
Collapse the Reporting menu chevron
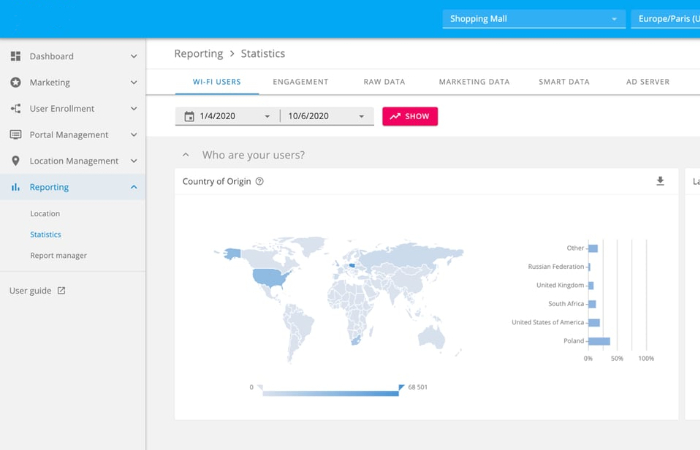[x=134, y=187]
